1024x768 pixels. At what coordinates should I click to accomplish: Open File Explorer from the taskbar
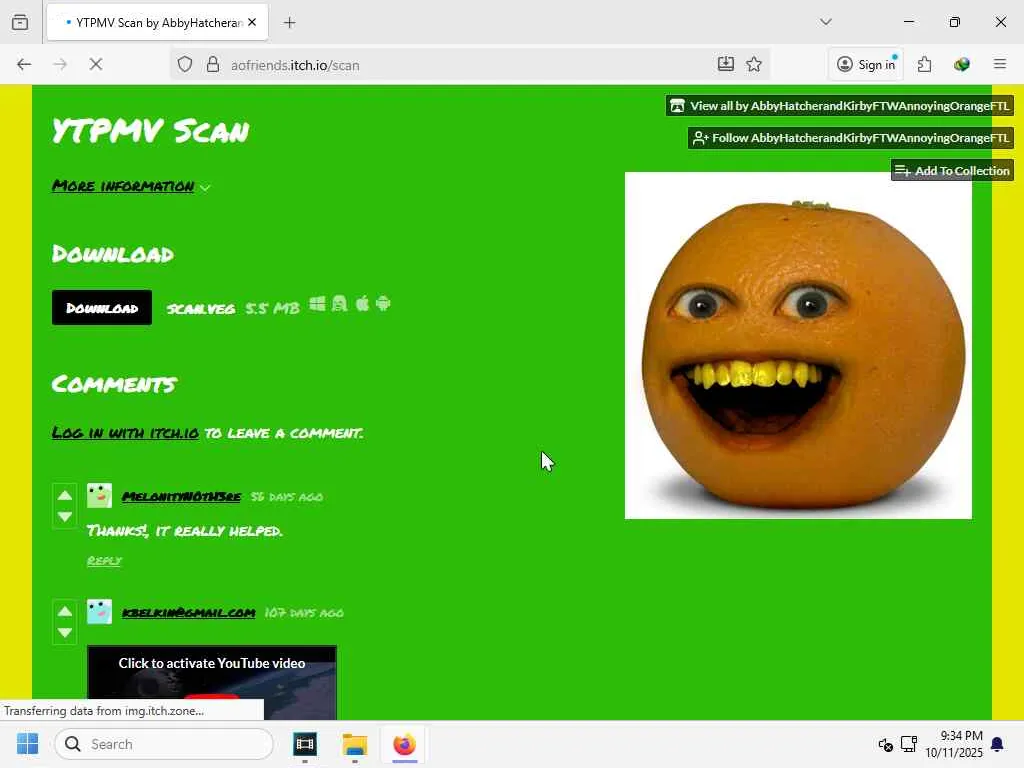click(x=355, y=744)
